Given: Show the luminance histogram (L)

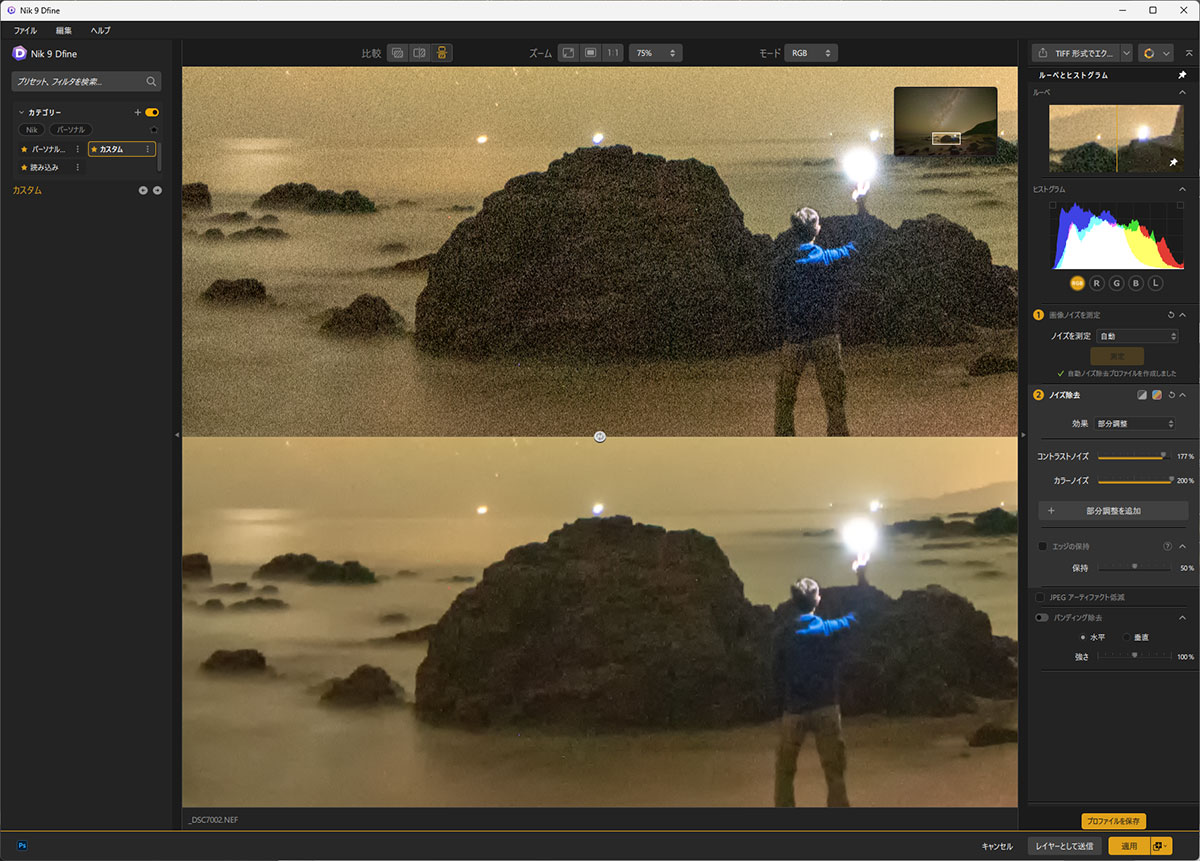Looking at the screenshot, I should (1155, 284).
